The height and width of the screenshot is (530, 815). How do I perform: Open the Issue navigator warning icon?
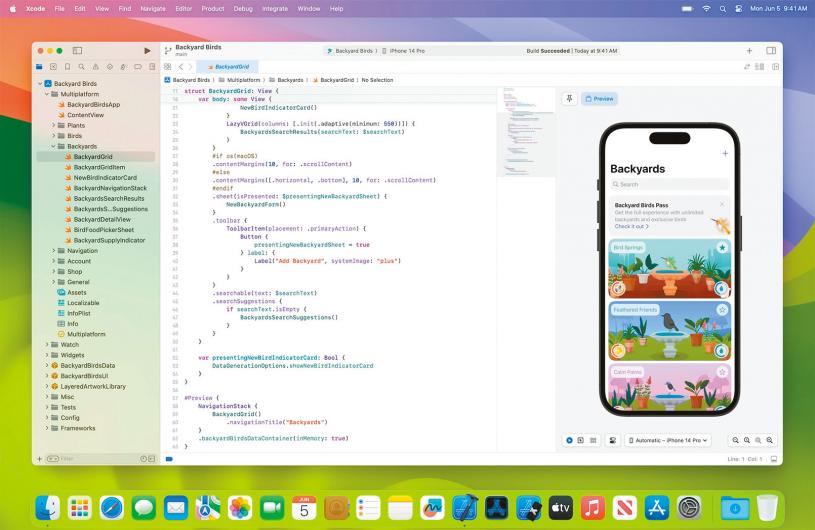(x=95, y=66)
